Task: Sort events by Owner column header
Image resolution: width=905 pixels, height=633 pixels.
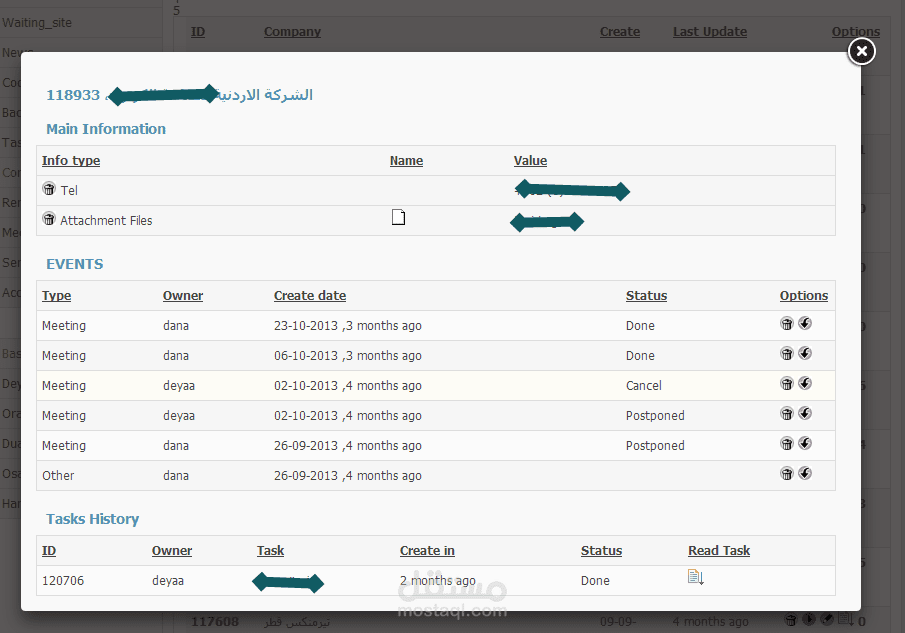Action: point(183,295)
